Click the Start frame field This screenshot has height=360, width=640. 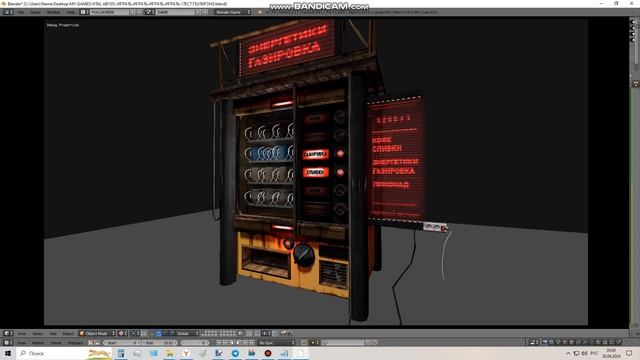[122, 342]
